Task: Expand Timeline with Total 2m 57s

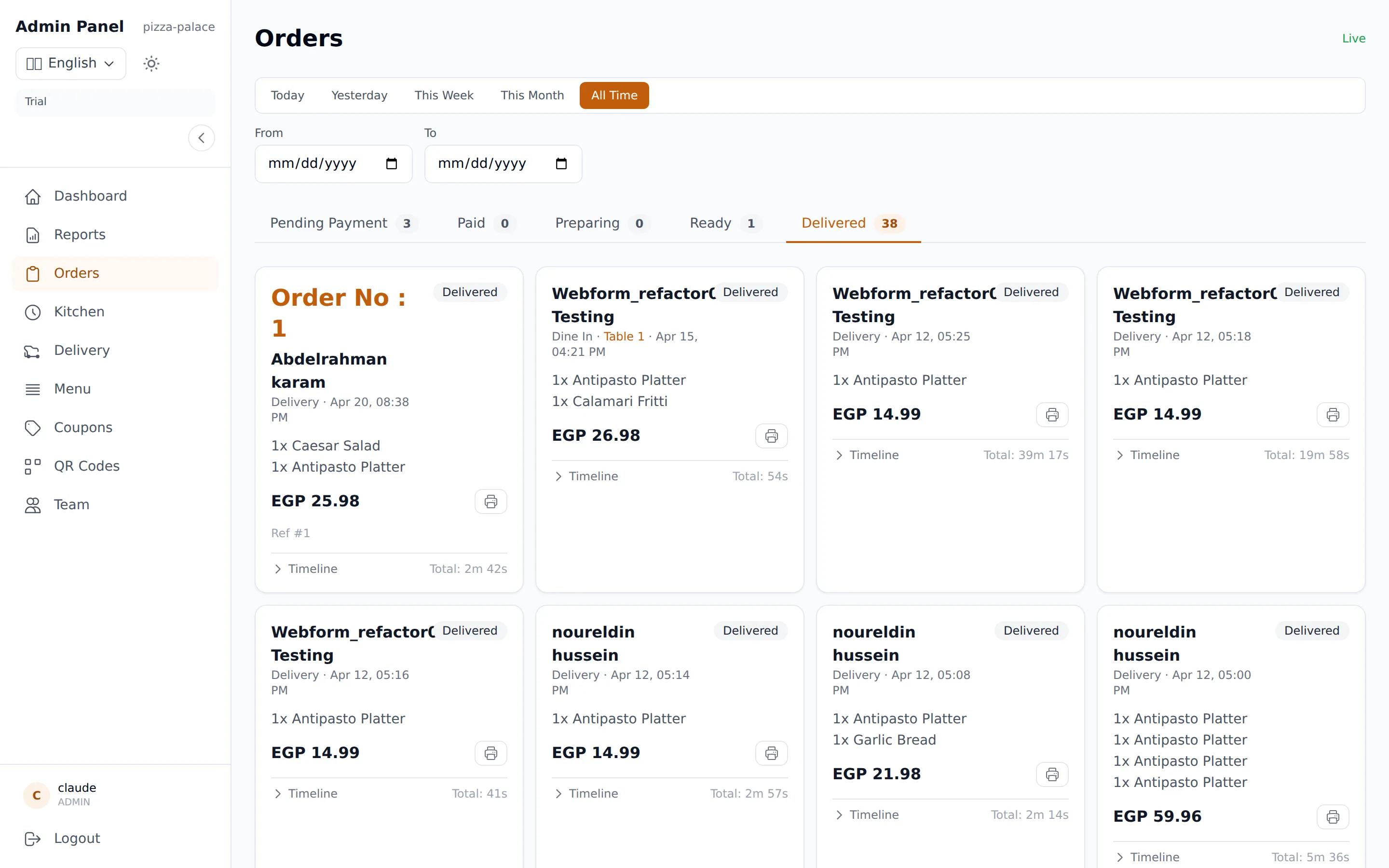Action: pos(586,794)
